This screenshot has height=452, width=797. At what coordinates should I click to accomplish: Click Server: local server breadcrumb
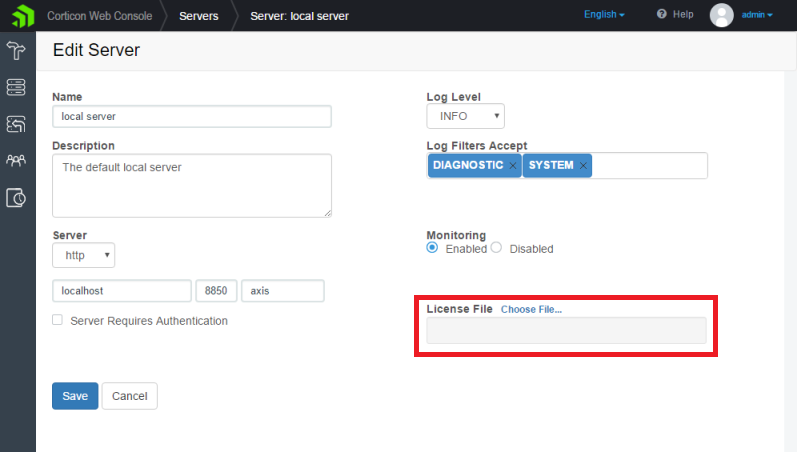[299, 16]
